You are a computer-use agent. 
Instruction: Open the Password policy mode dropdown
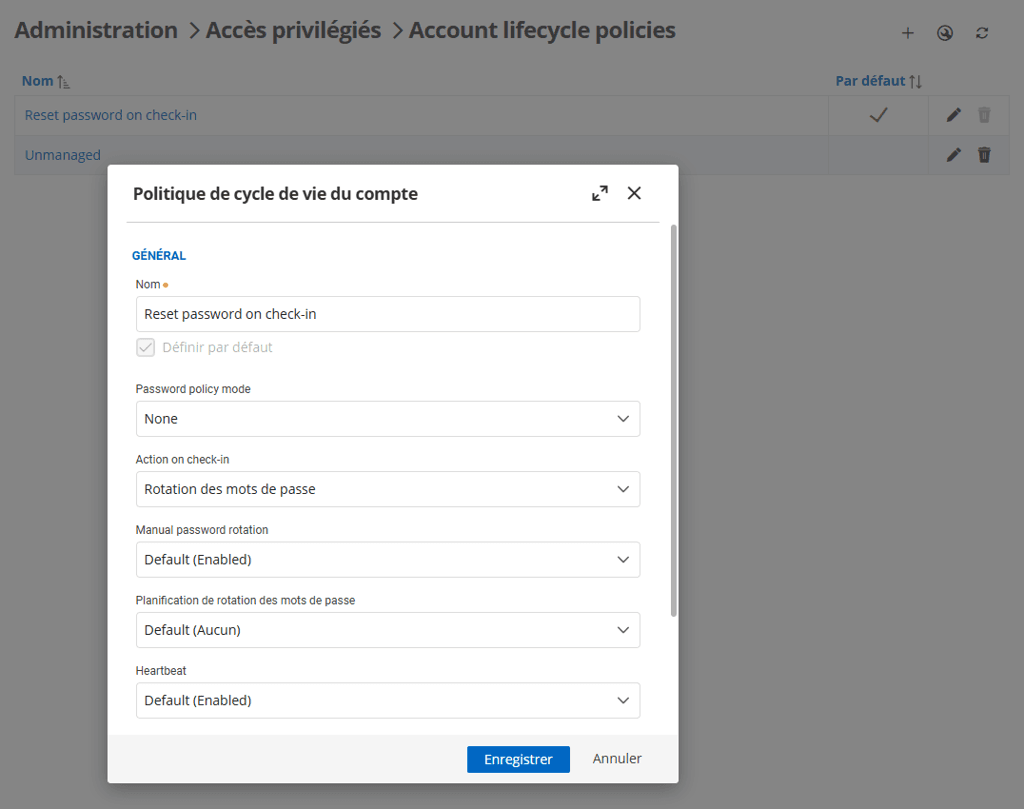coord(388,418)
